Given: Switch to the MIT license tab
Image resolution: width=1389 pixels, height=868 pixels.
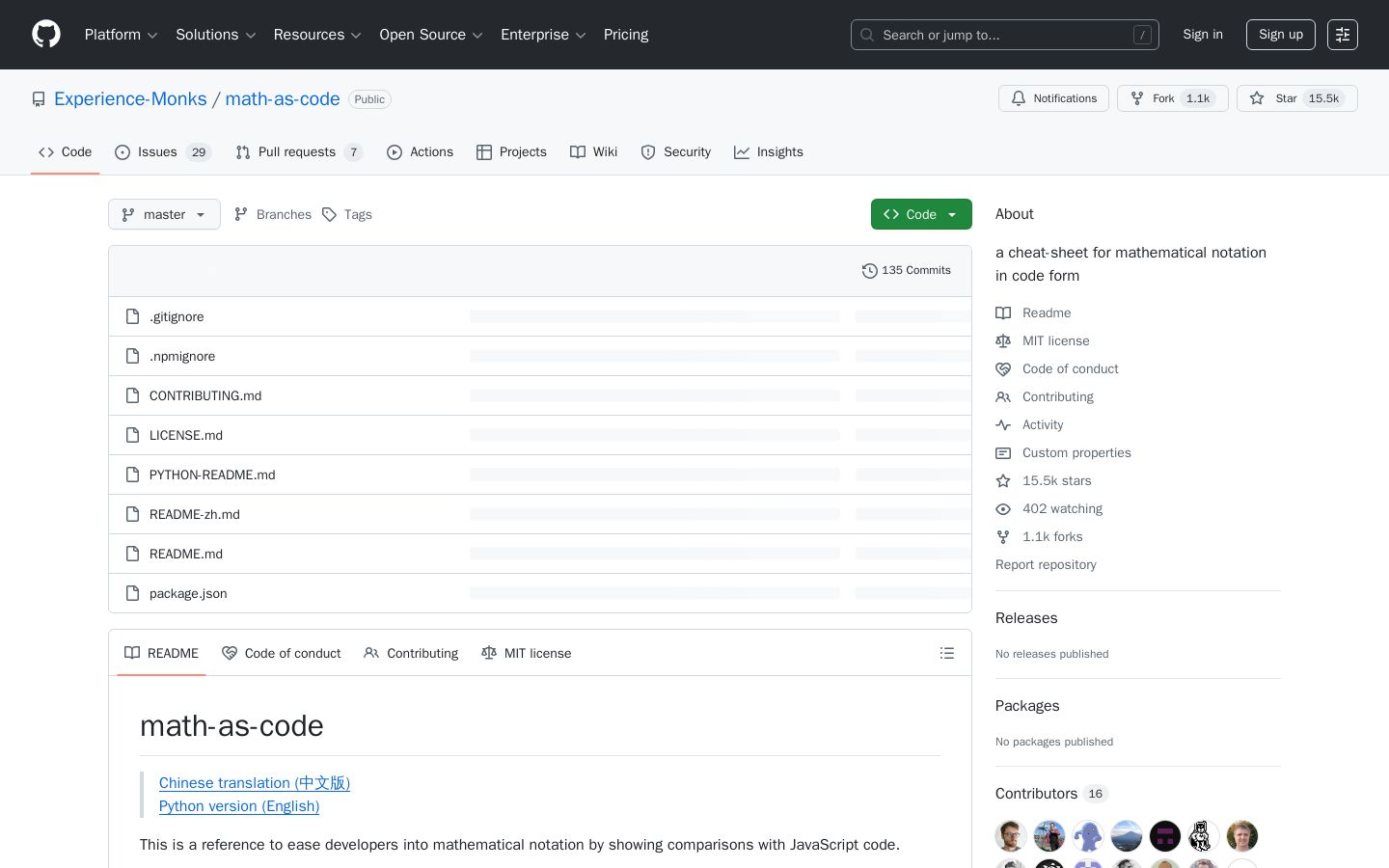Looking at the screenshot, I should pyautogui.click(x=526, y=653).
